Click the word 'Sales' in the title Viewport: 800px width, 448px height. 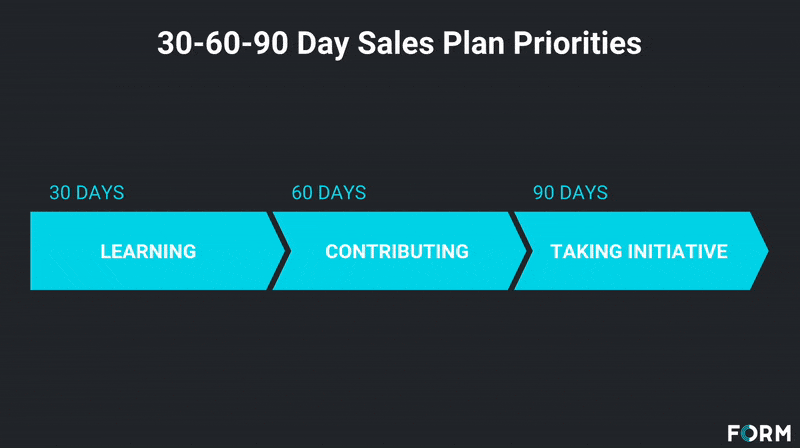(x=395, y=43)
